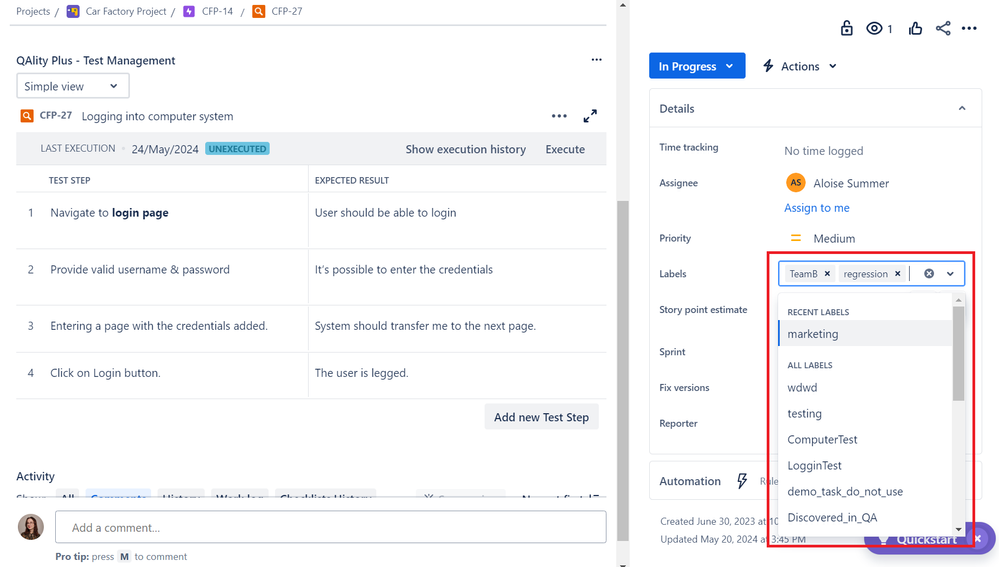Click the lock restrictions icon
999x567 pixels.
846,28
